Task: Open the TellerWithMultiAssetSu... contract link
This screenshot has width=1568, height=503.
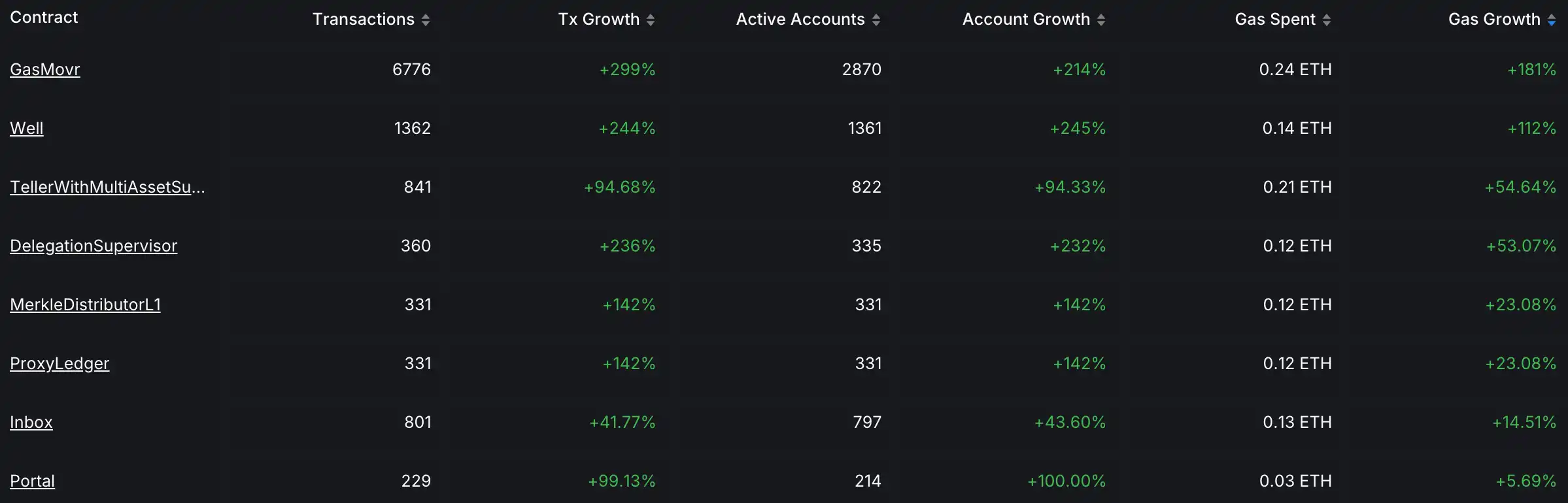Action: [107, 187]
